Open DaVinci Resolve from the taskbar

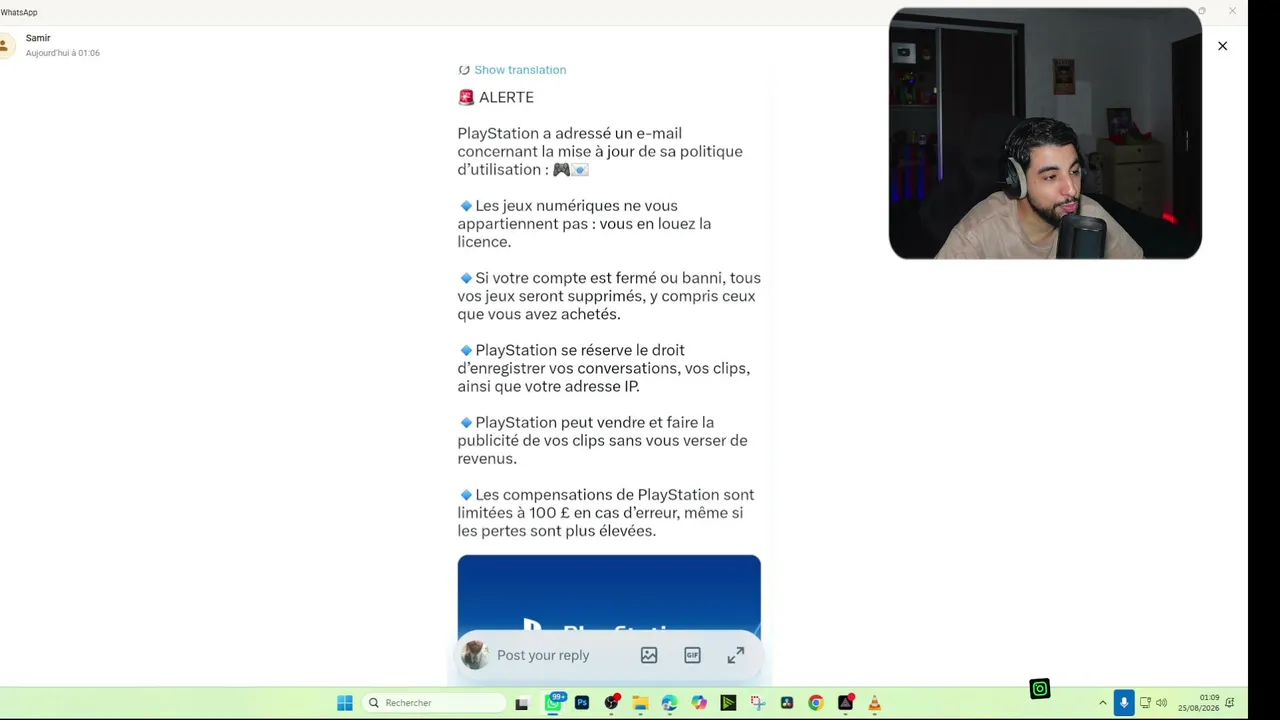click(x=787, y=703)
